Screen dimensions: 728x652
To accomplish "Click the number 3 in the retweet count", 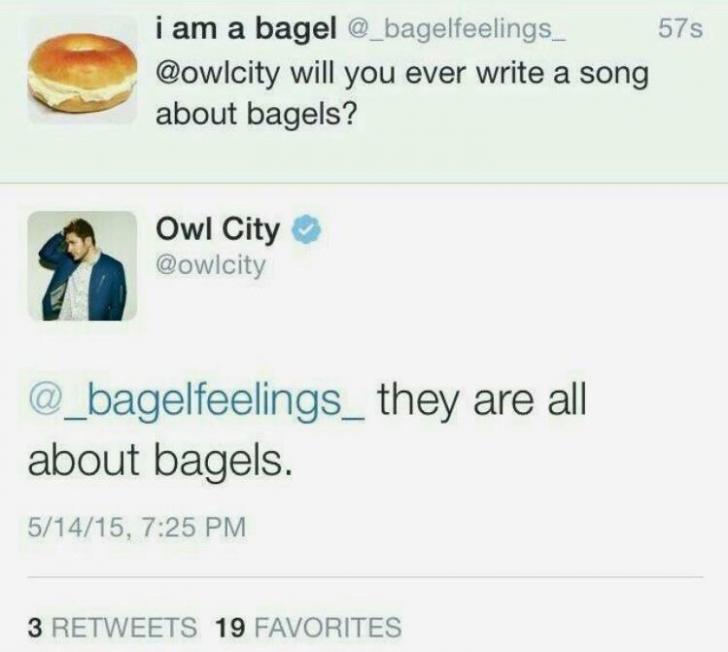I will 36,627.
